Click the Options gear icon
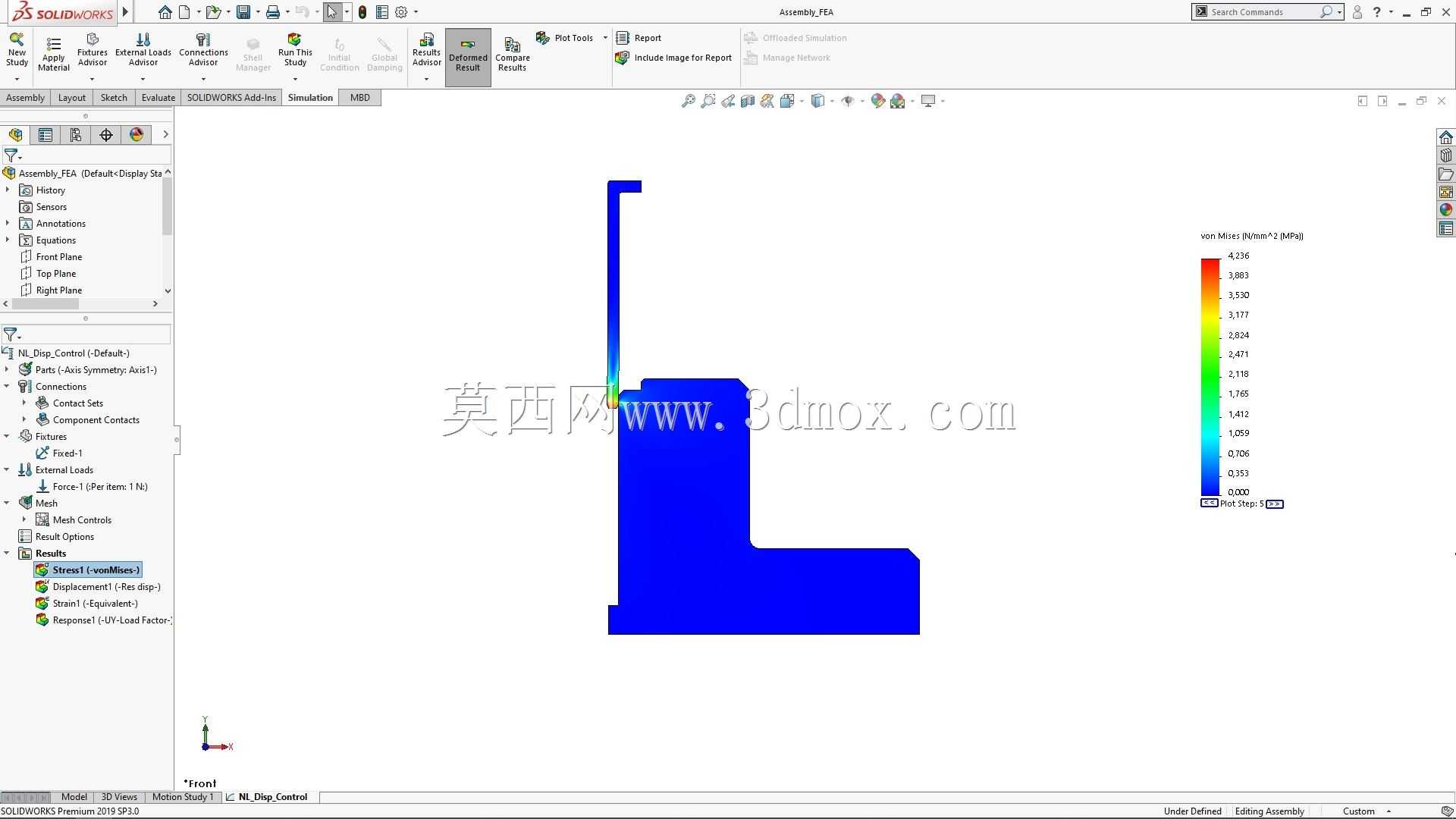Image resolution: width=1456 pixels, height=819 pixels. (x=401, y=12)
